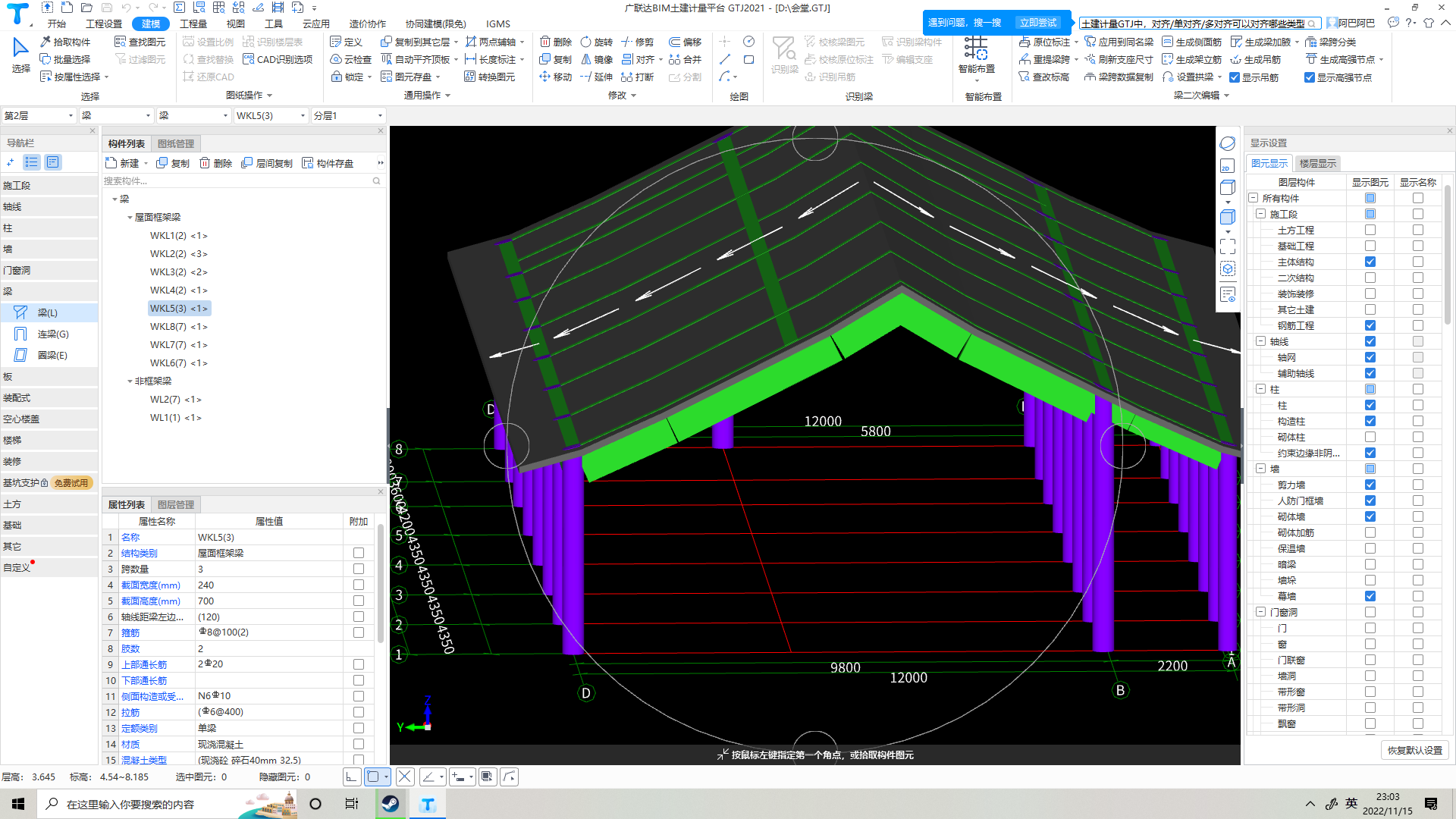This screenshot has width=1456, height=819.
Task: Open the 云应用 ribbon tab
Action: click(x=316, y=24)
